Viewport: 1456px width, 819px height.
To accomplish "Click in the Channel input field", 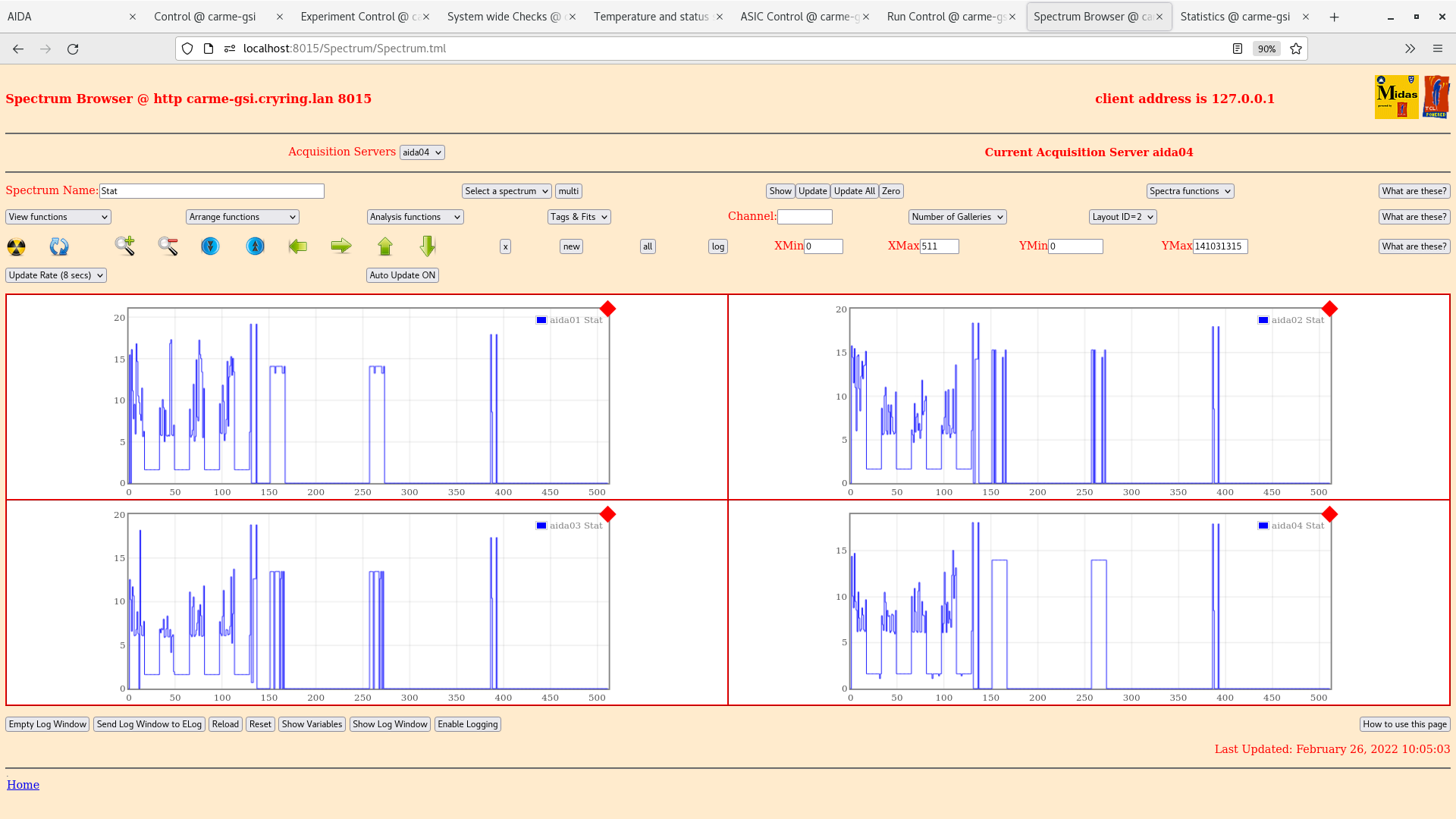I will click(x=805, y=217).
